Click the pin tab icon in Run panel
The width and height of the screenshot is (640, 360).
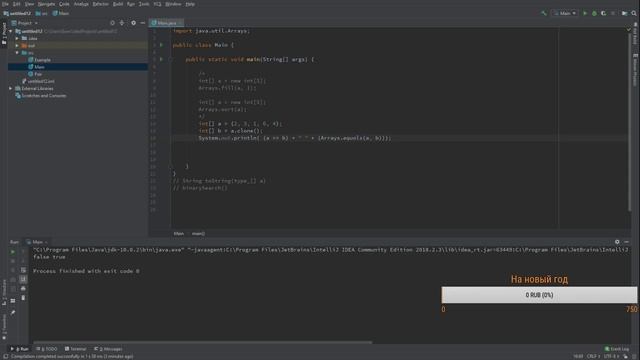13,312
